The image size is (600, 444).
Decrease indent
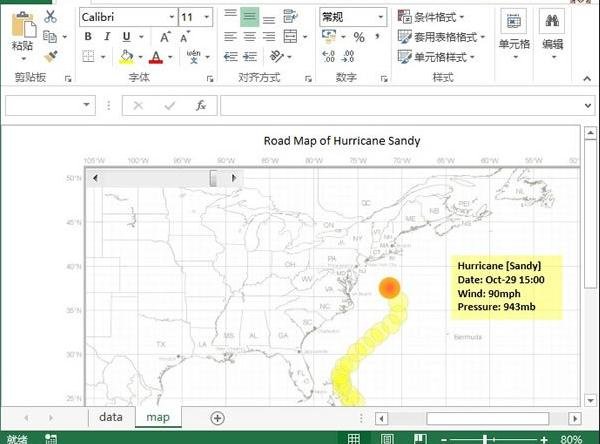(230, 57)
